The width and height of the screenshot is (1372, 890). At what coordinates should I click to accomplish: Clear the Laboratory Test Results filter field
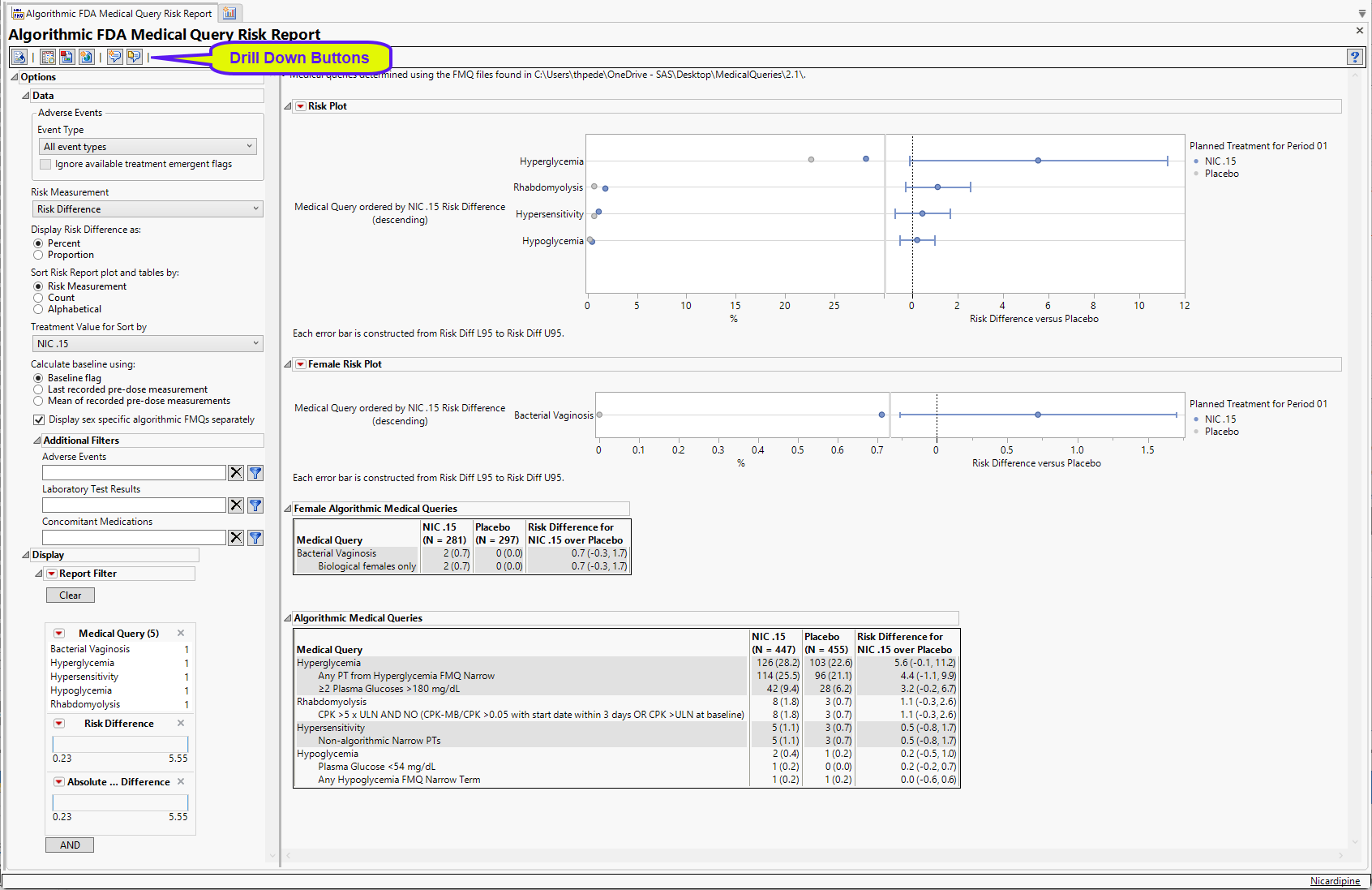(236, 505)
